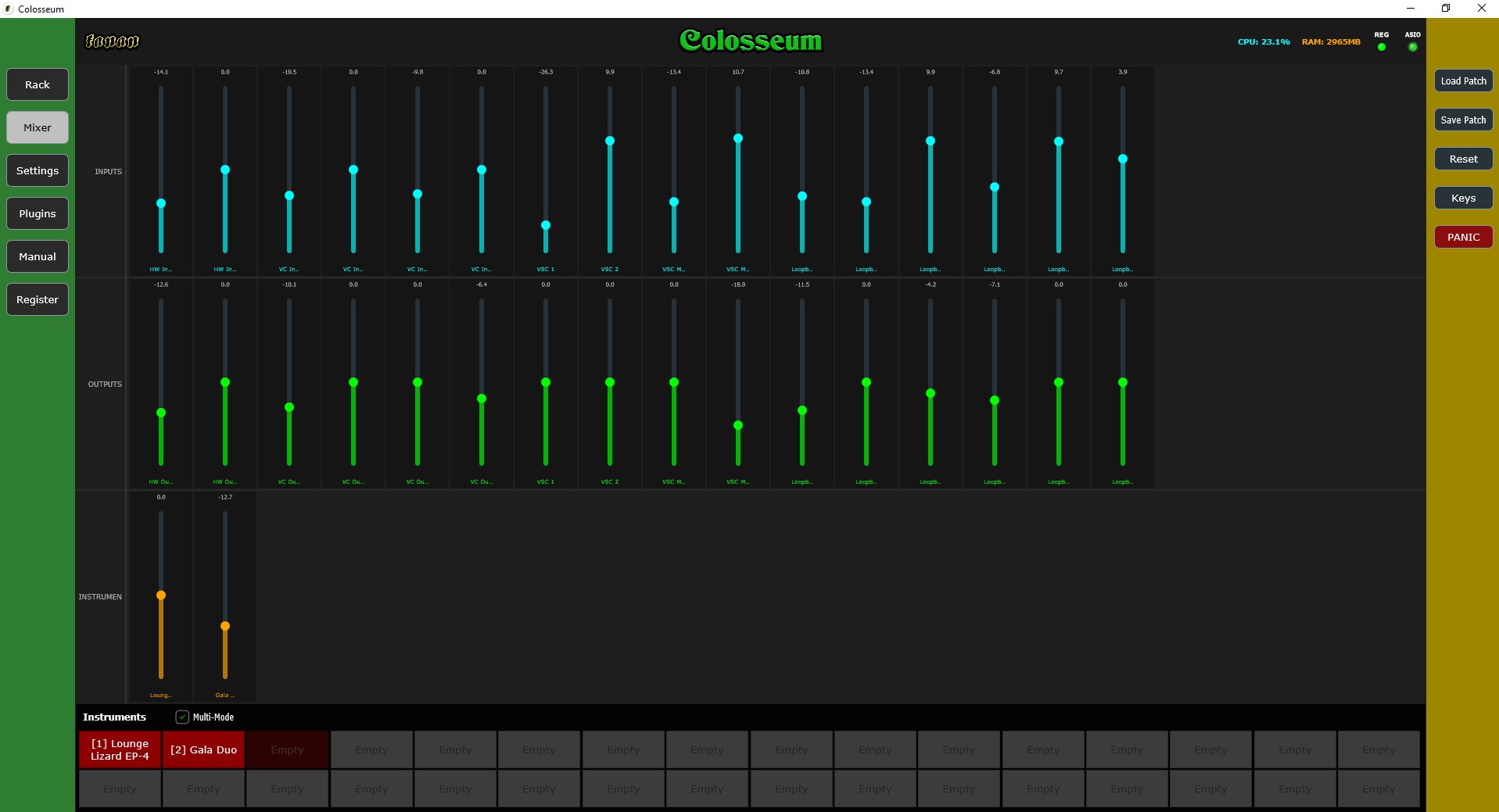Viewport: 1499px width, 812px height.
Task: Click the Loopback input fader handle at -6.8
Action: point(995,187)
